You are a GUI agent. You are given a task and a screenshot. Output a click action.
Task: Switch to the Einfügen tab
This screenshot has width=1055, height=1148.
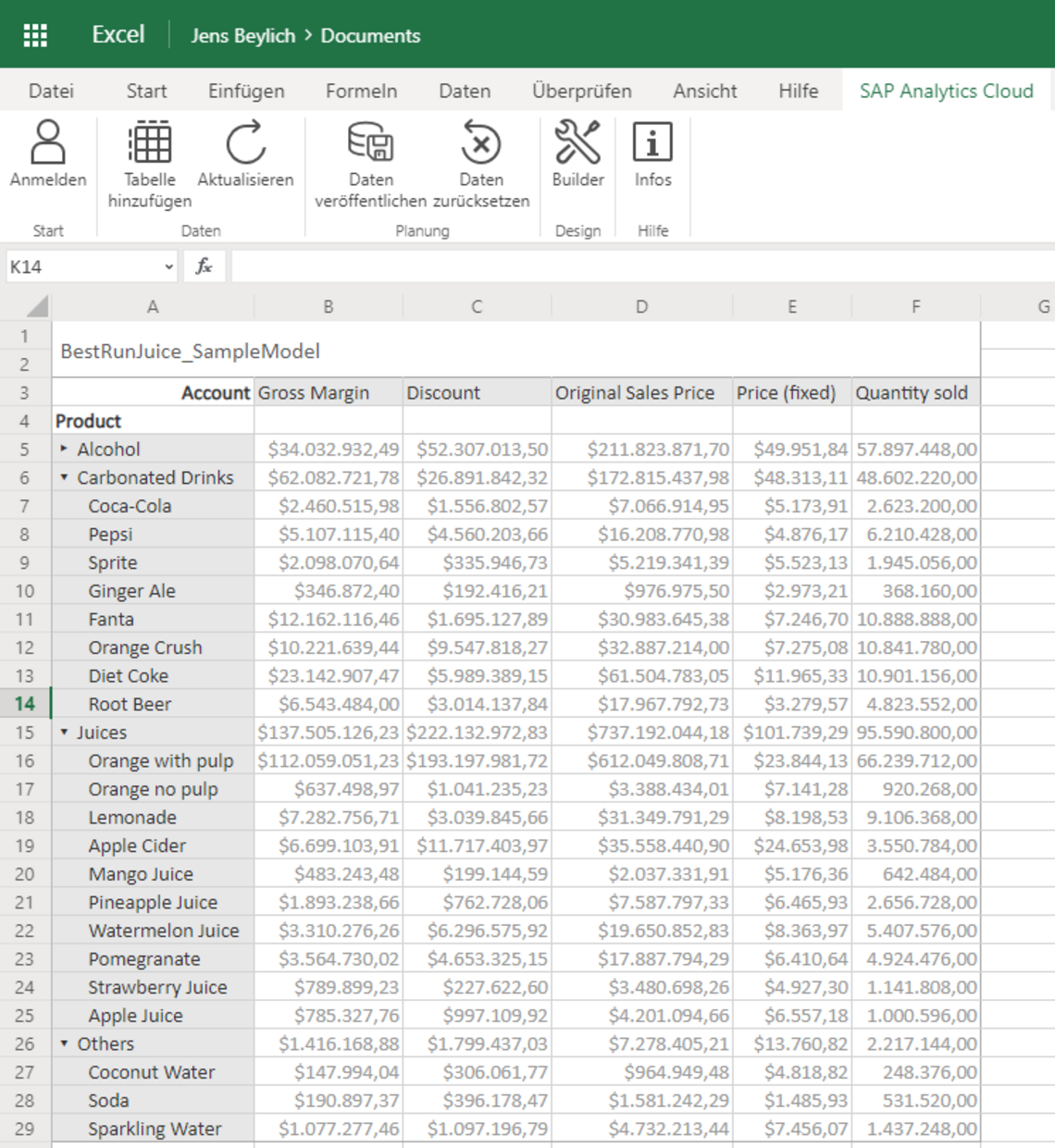click(246, 91)
